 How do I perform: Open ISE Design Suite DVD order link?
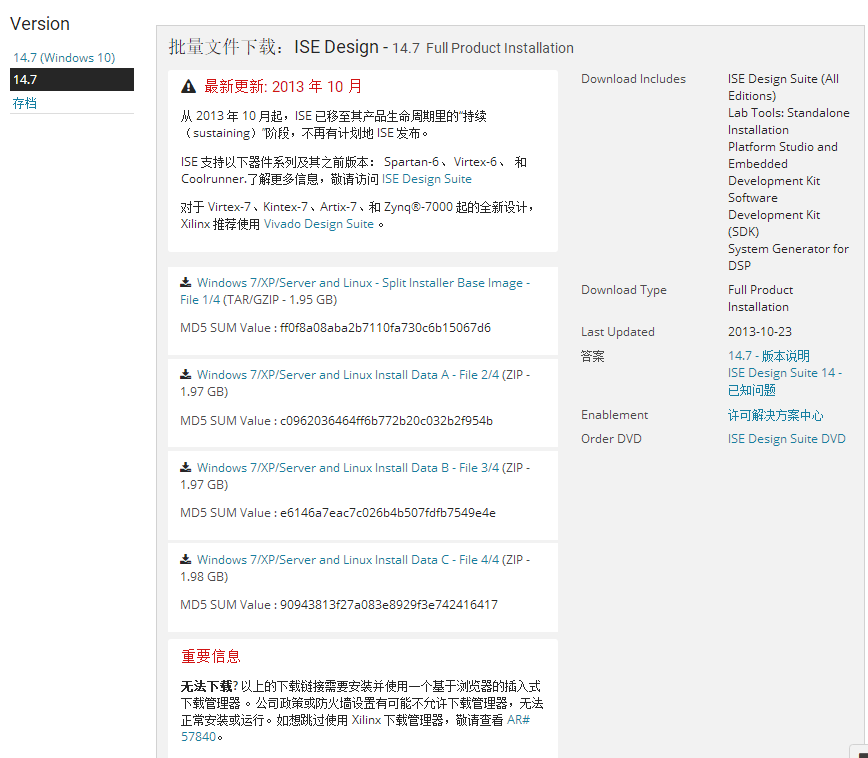click(x=786, y=439)
